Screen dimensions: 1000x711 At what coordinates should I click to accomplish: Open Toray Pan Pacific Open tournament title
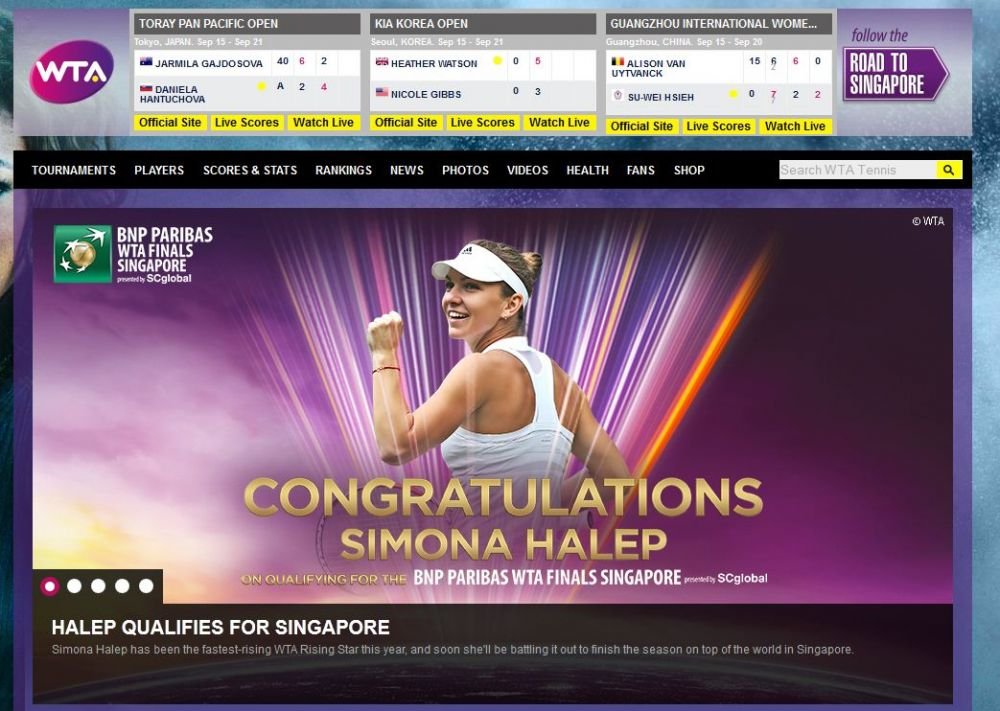[209, 24]
